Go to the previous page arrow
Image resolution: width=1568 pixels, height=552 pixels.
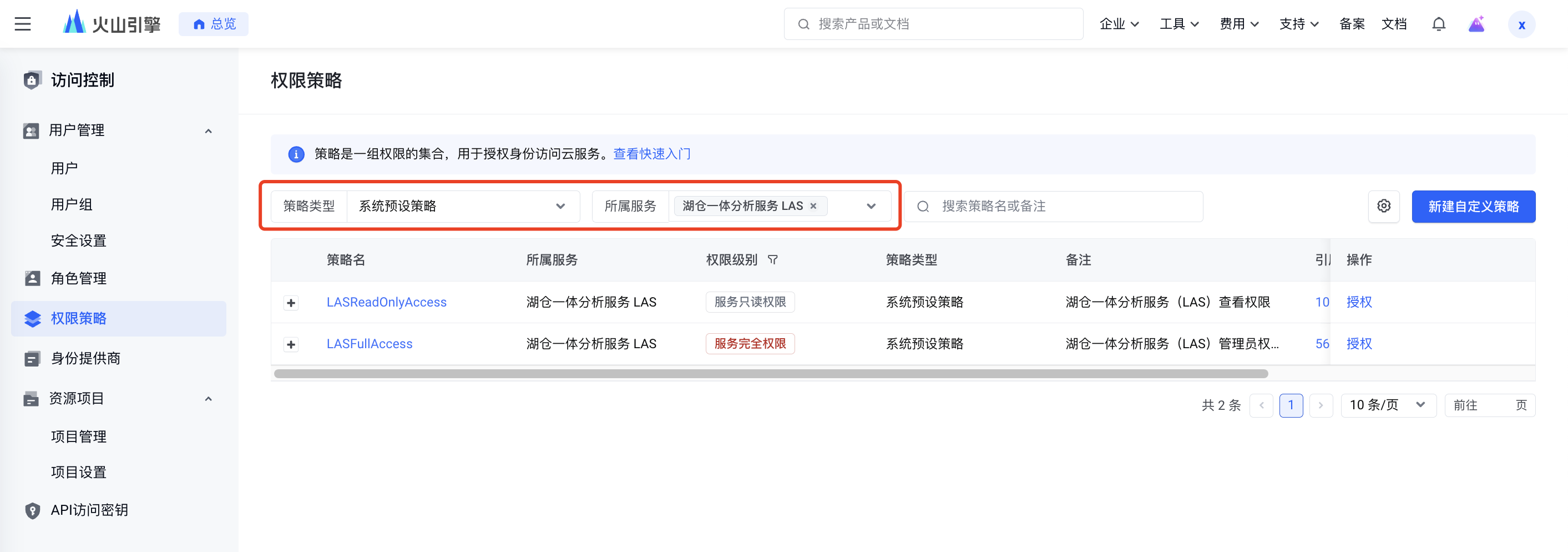(x=1261, y=405)
